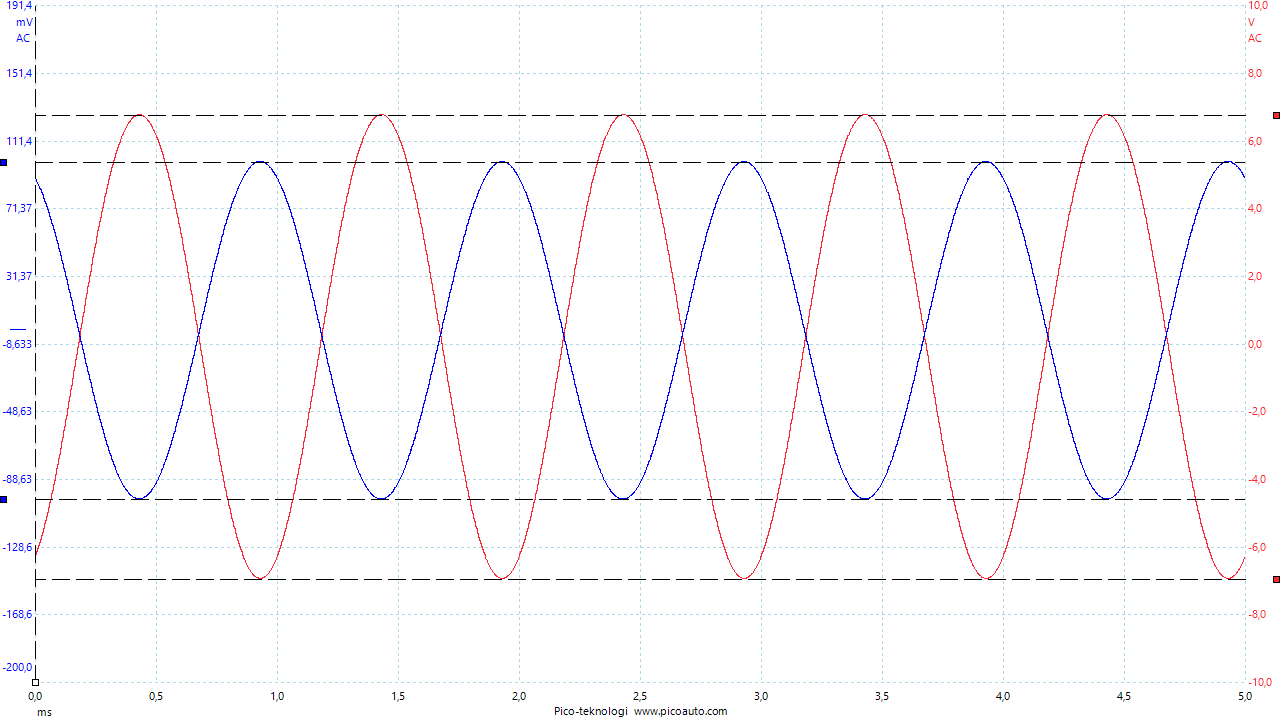The height and width of the screenshot is (720, 1280).
Task: Click blue axis value '-128,6'
Action: point(18,547)
